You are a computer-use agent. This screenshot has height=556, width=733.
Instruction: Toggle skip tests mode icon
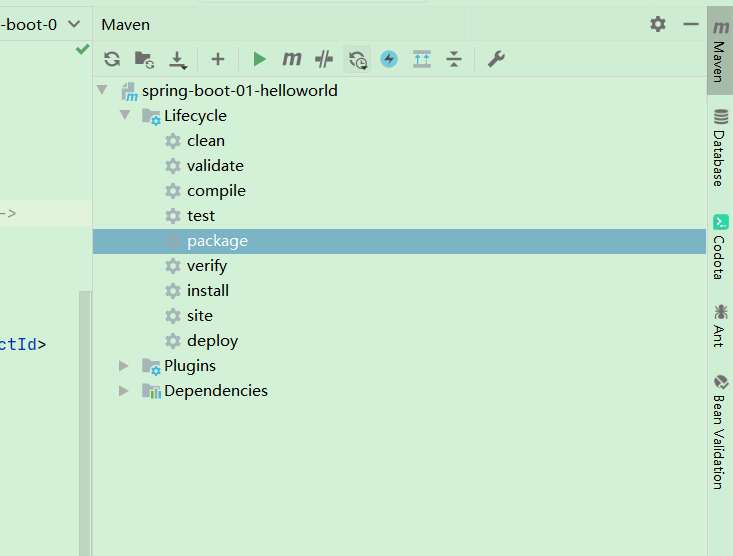(358, 59)
